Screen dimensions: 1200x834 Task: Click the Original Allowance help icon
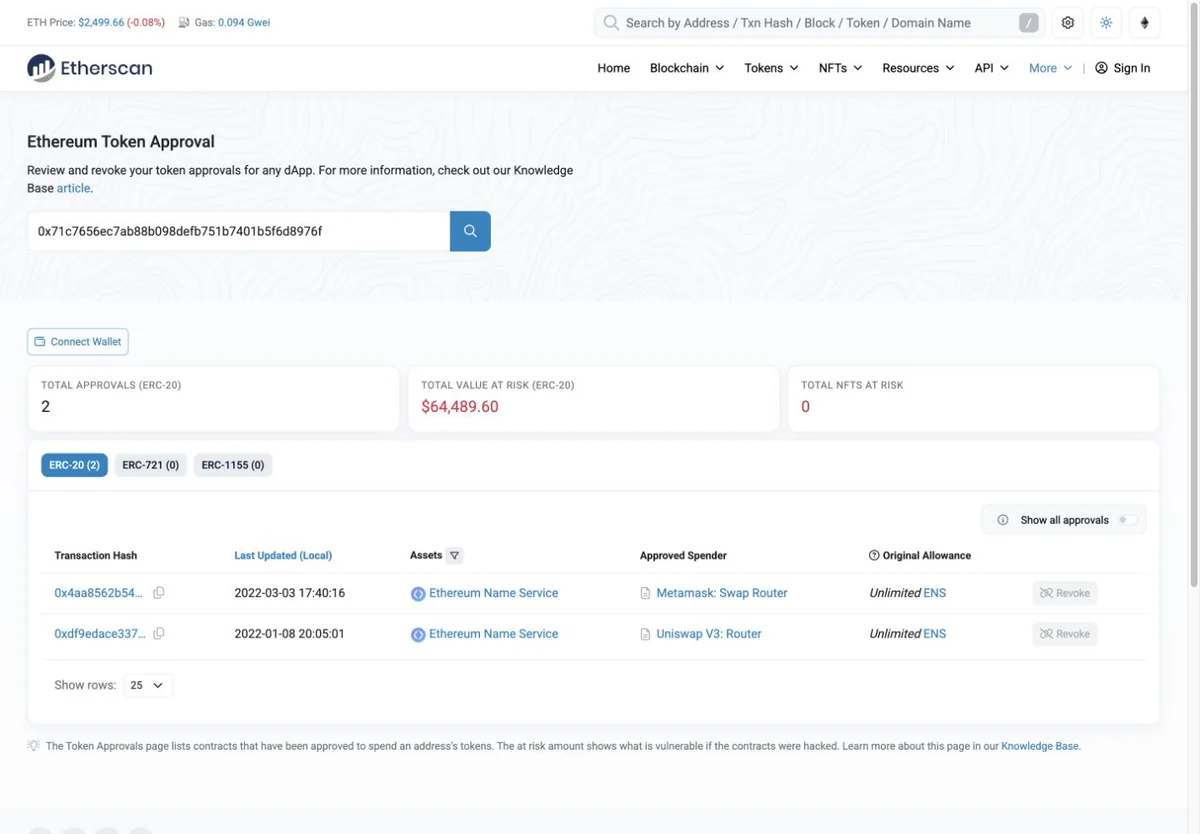pyautogui.click(x=874, y=555)
